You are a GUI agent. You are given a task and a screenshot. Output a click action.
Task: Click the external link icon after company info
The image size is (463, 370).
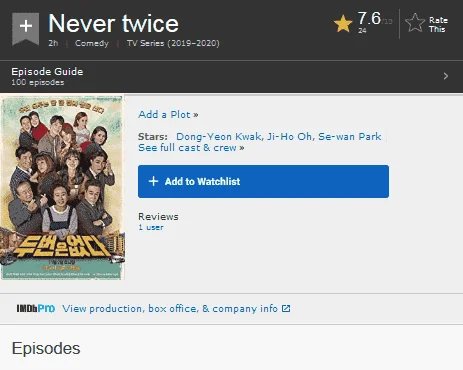click(x=286, y=309)
